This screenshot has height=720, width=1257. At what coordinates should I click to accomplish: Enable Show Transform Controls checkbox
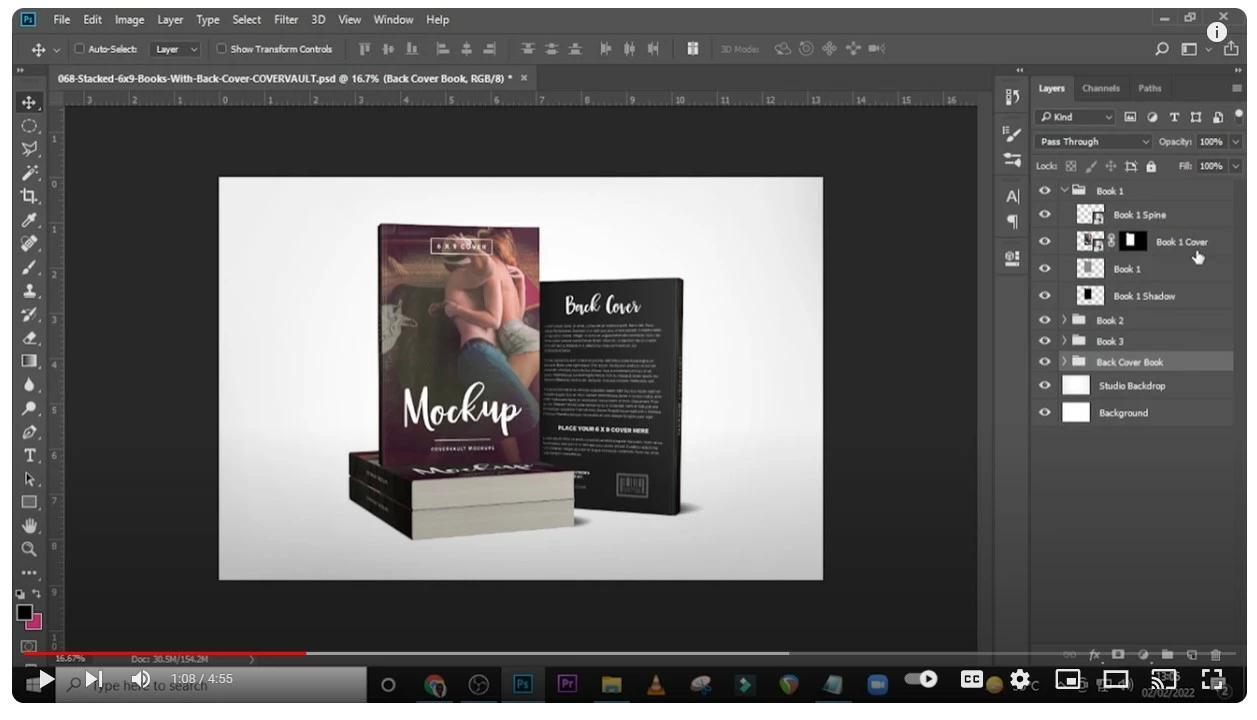pyautogui.click(x=222, y=49)
